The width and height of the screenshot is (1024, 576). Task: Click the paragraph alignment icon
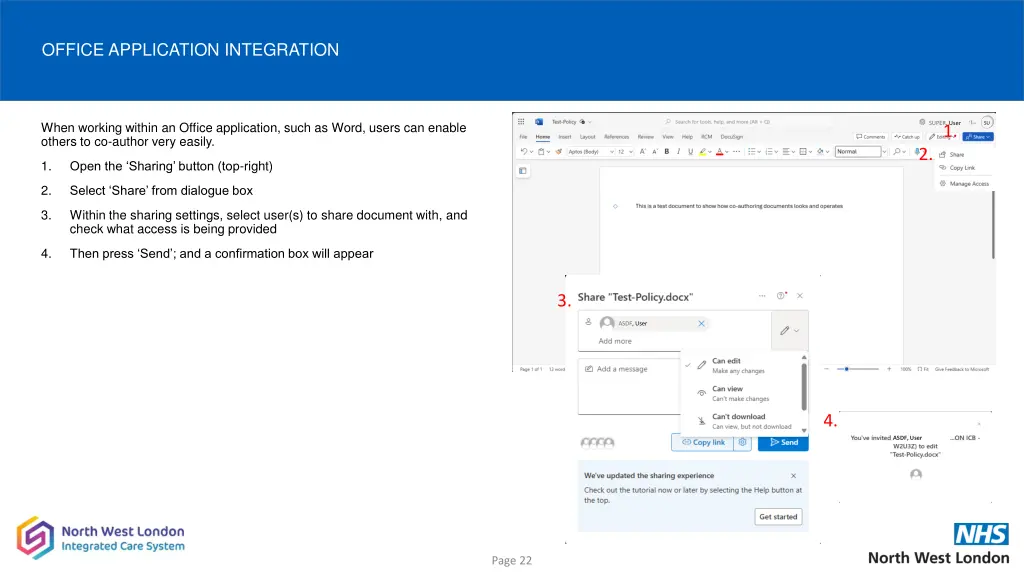point(786,152)
